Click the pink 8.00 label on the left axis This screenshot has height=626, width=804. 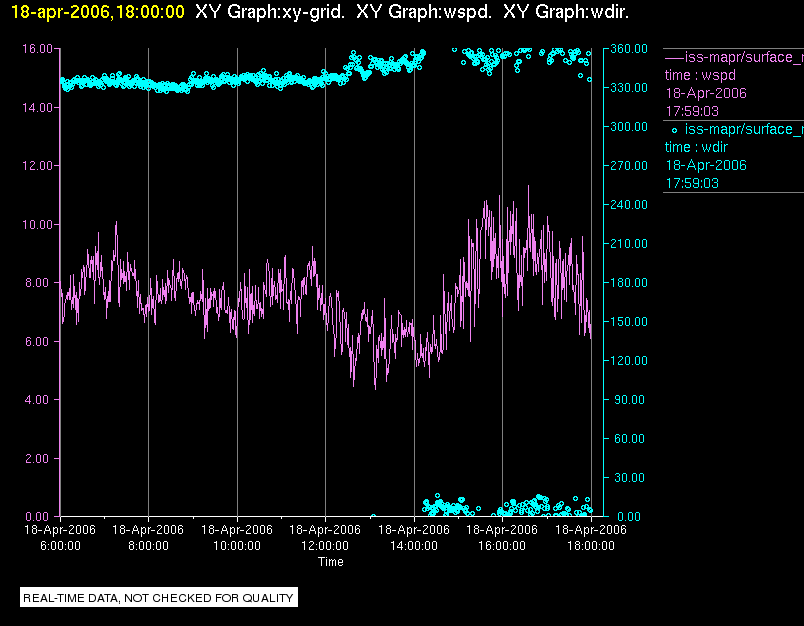pos(41,283)
